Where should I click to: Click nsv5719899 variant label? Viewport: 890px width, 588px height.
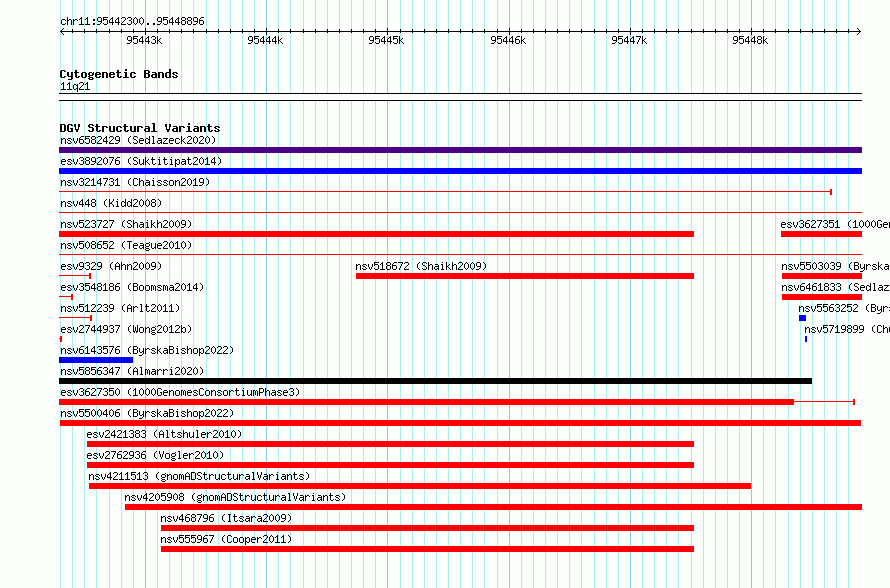coord(847,329)
